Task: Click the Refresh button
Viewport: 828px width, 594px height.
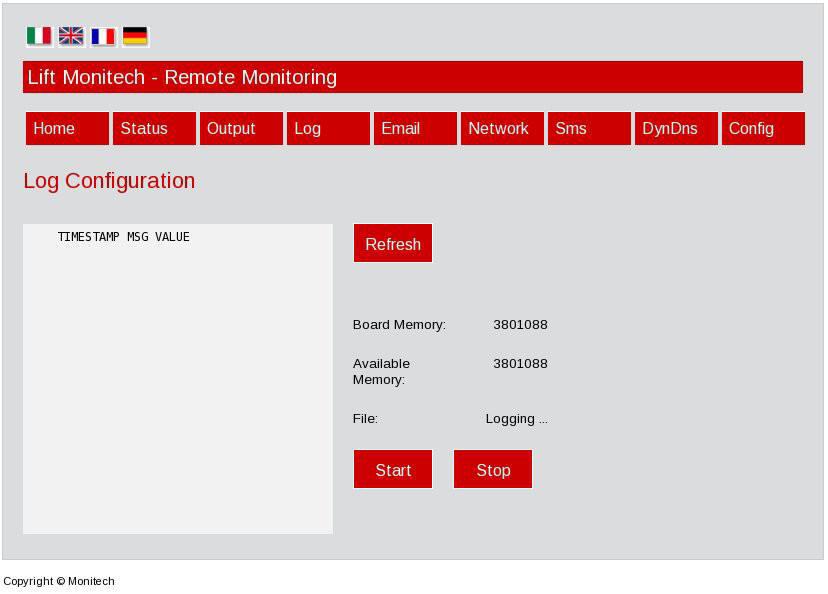Action: [393, 243]
